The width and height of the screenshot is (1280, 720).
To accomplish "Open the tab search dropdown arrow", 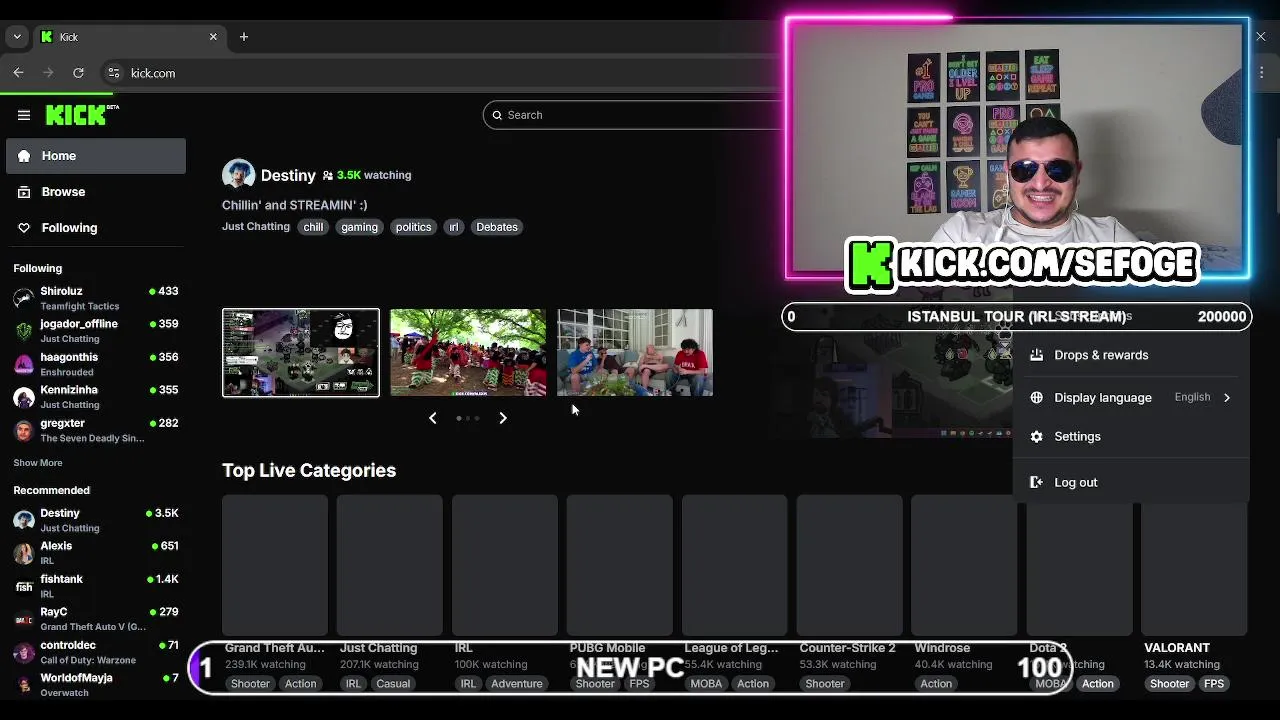I will point(17,37).
